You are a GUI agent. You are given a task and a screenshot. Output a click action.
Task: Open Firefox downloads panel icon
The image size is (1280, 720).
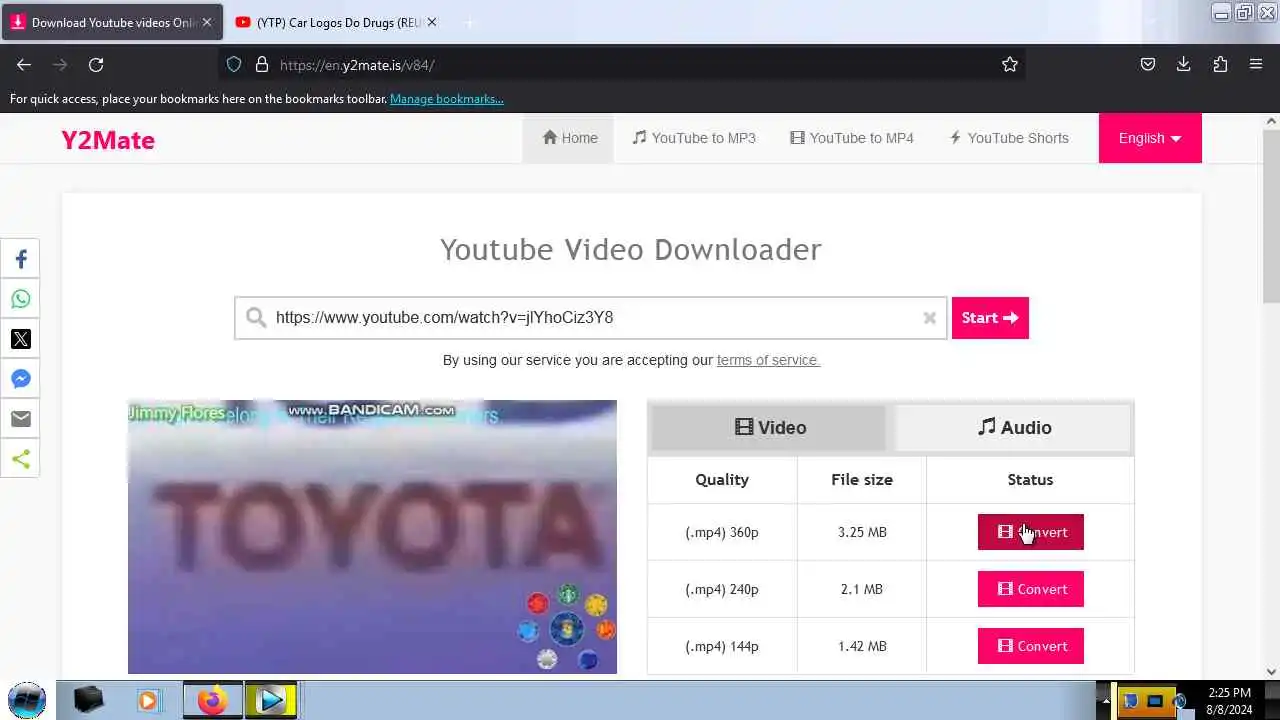1184,64
